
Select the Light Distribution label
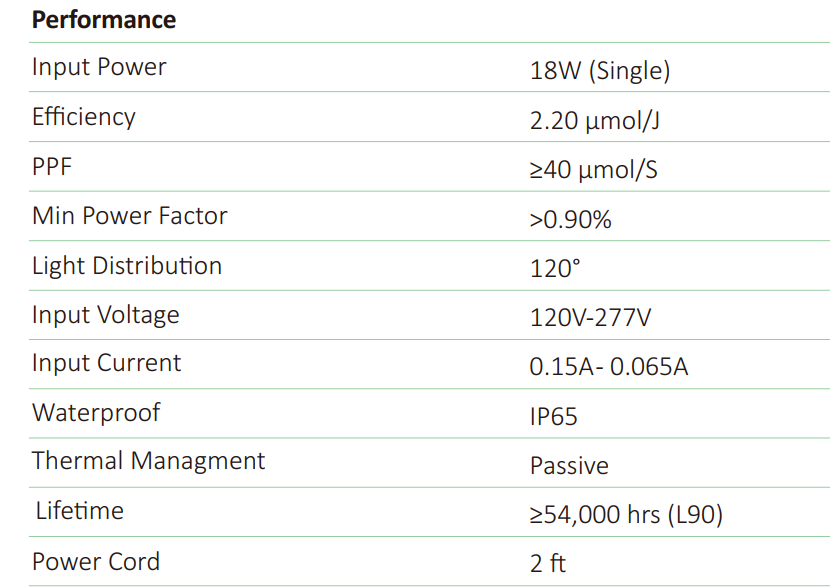pos(127,266)
